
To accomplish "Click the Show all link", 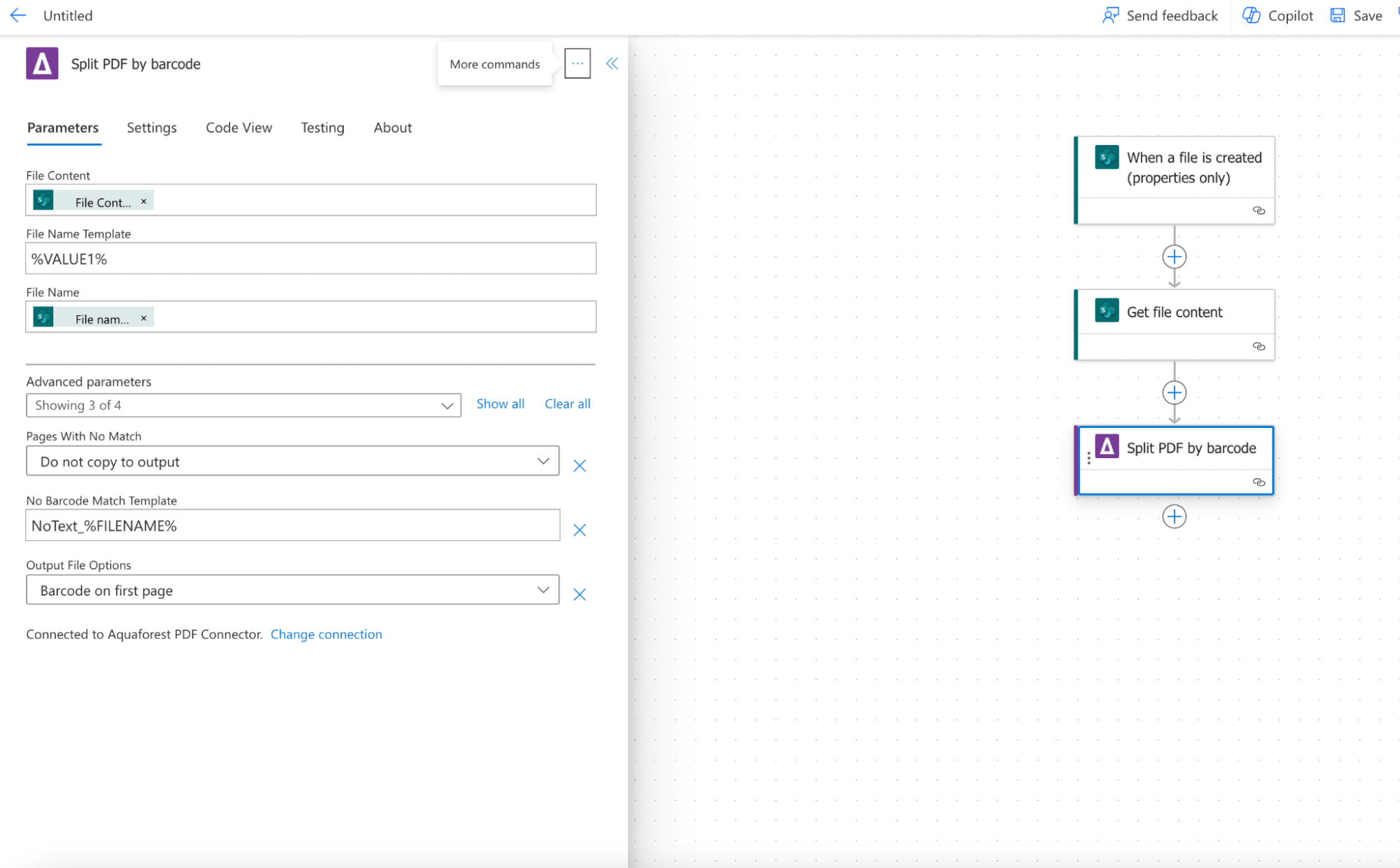I will point(500,404).
